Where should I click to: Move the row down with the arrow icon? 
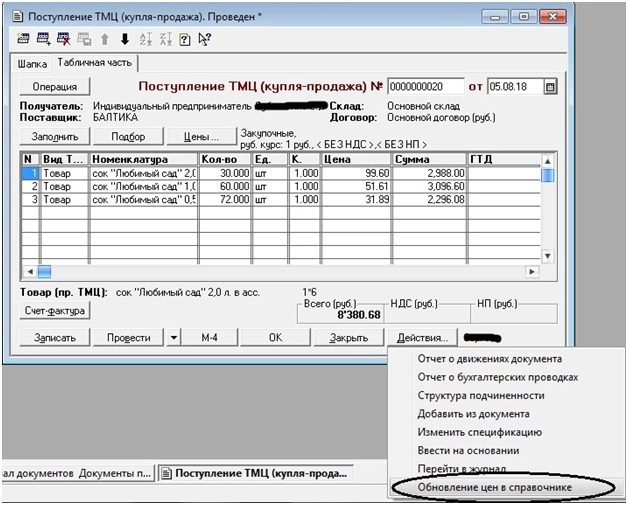(125, 40)
